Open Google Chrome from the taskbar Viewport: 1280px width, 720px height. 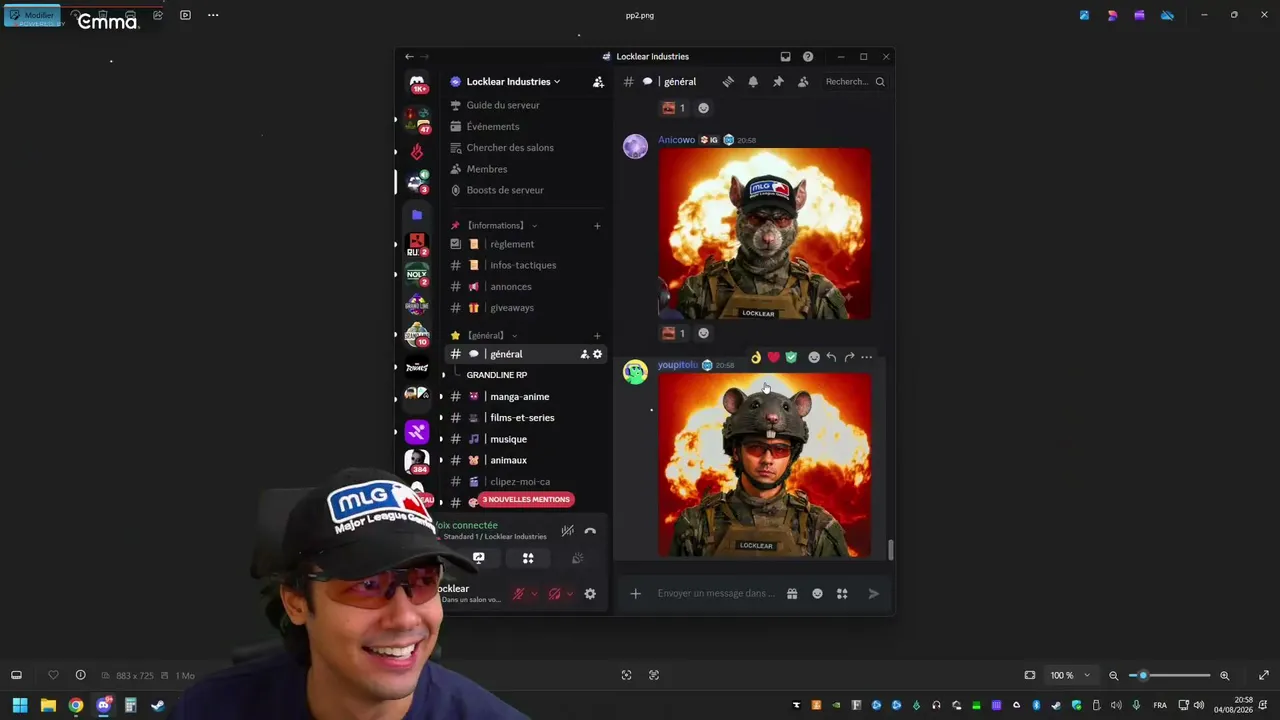[x=76, y=705]
